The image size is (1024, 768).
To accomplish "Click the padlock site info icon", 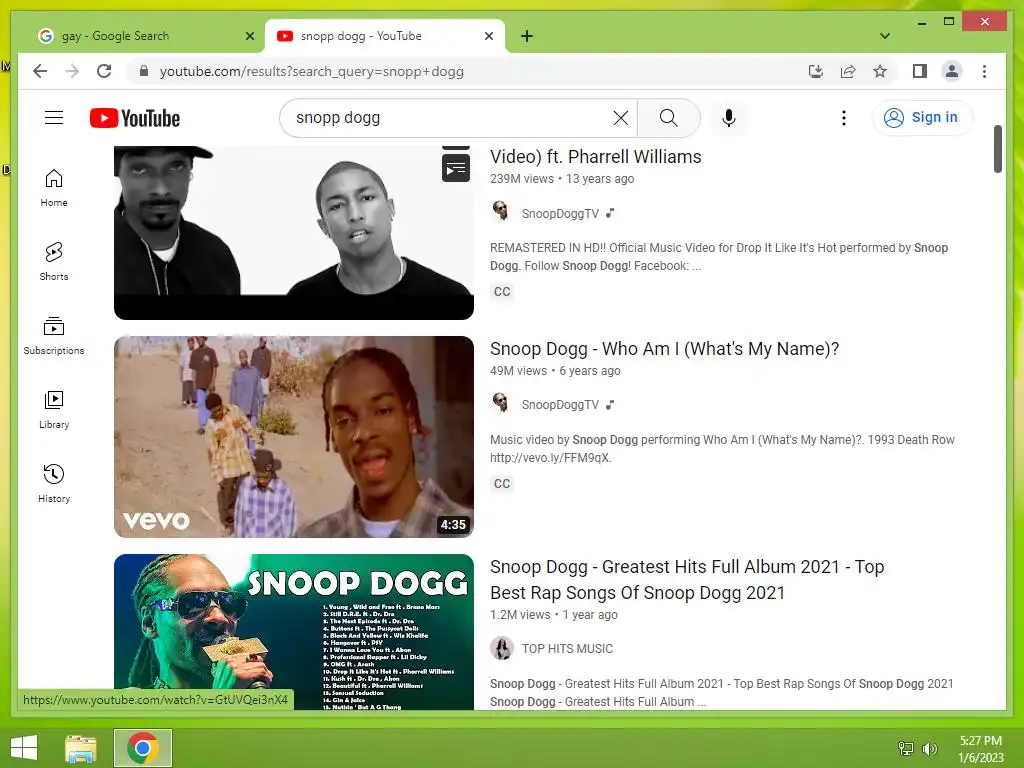I will pyautogui.click(x=144, y=71).
